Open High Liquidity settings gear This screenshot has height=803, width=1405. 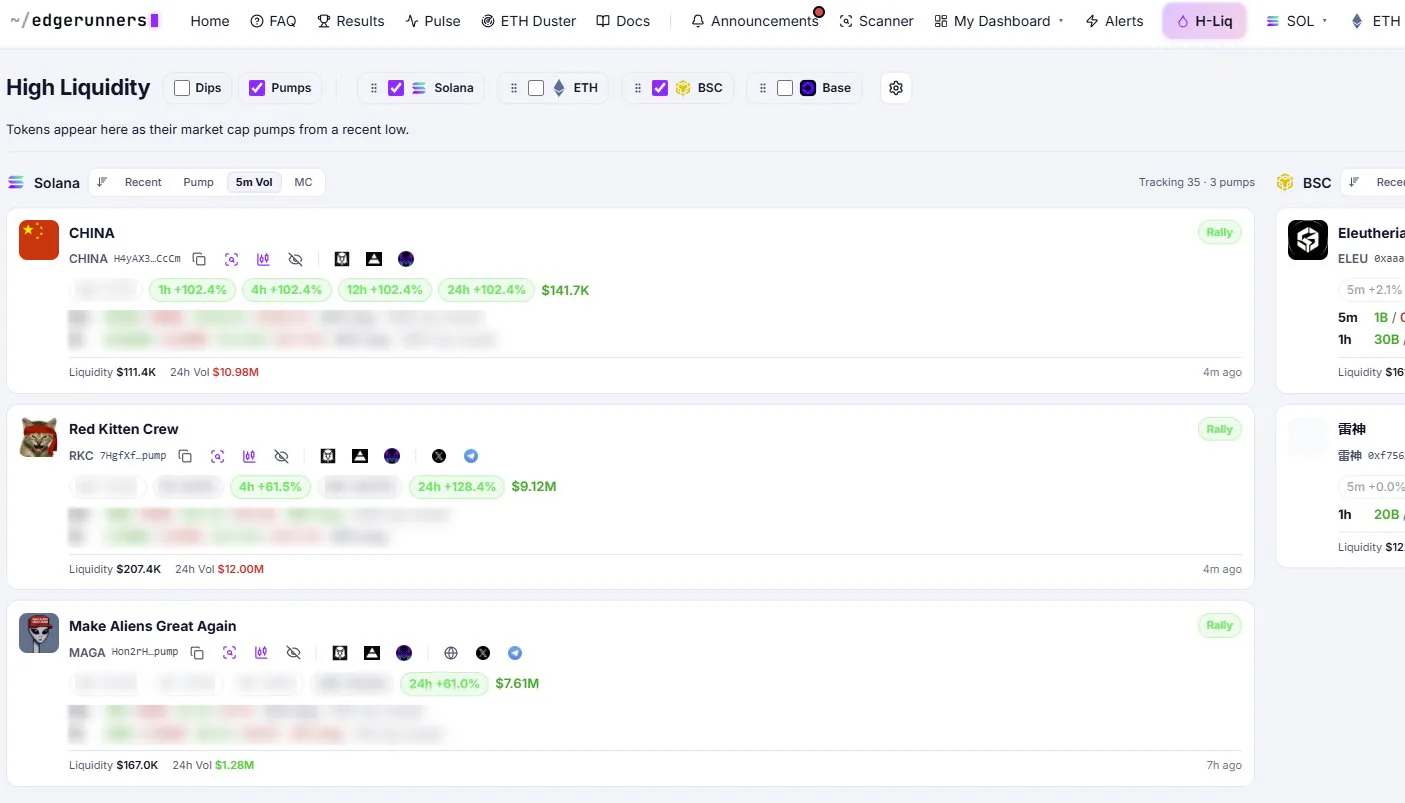pos(896,88)
